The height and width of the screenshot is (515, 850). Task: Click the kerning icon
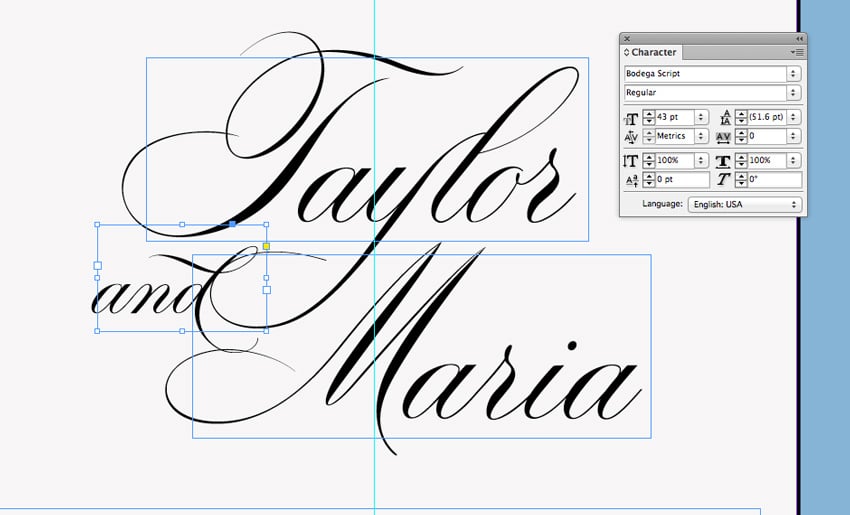point(631,137)
